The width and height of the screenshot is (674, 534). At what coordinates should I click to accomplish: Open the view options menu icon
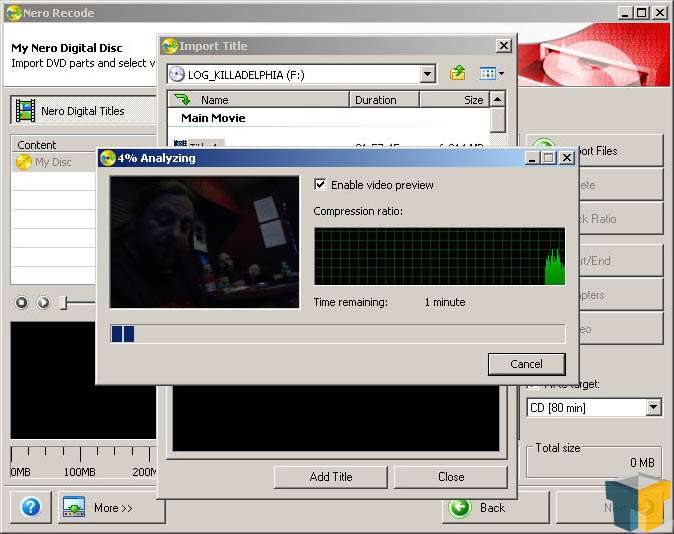coord(491,74)
